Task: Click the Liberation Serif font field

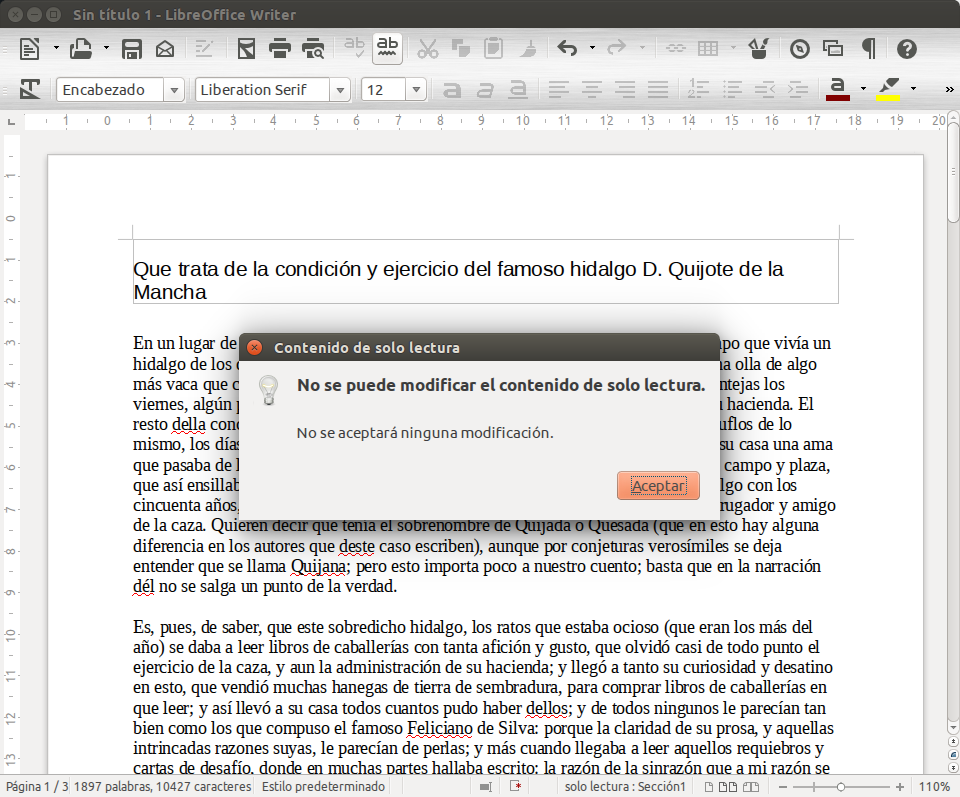Action: point(262,90)
